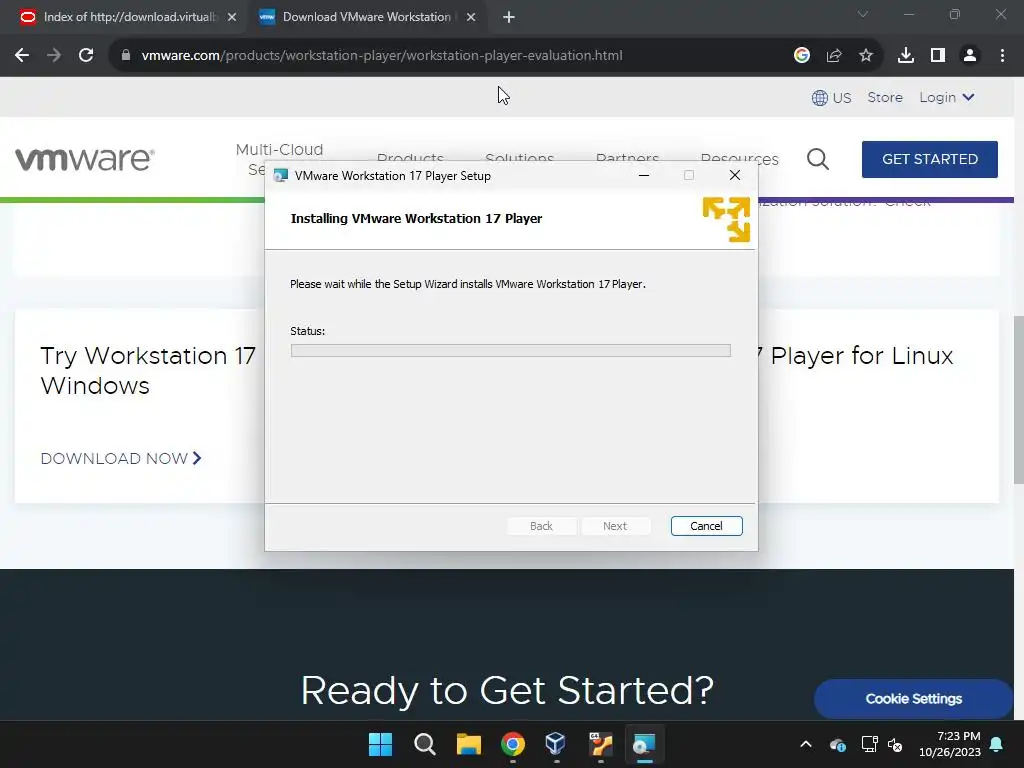
Task: Click the URL in the address bar
Action: (x=381, y=56)
